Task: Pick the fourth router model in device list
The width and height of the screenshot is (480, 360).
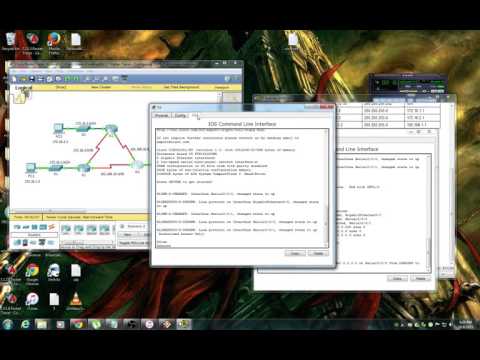Action: [x=104, y=229]
